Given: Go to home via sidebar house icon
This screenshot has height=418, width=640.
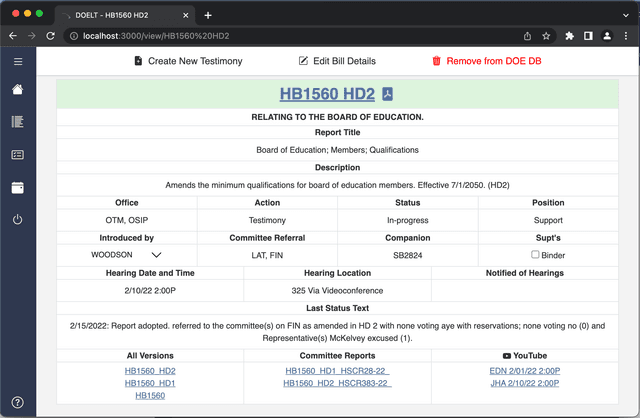Looking at the screenshot, I should click(x=17, y=90).
